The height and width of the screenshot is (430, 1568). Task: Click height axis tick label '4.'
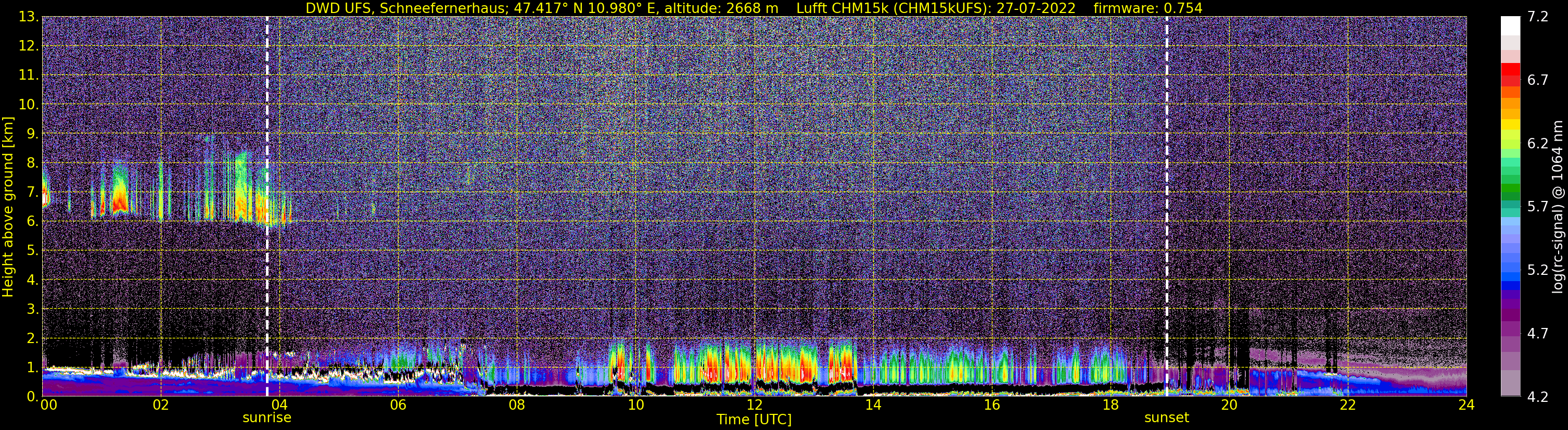pyautogui.click(x=32, y=280)
